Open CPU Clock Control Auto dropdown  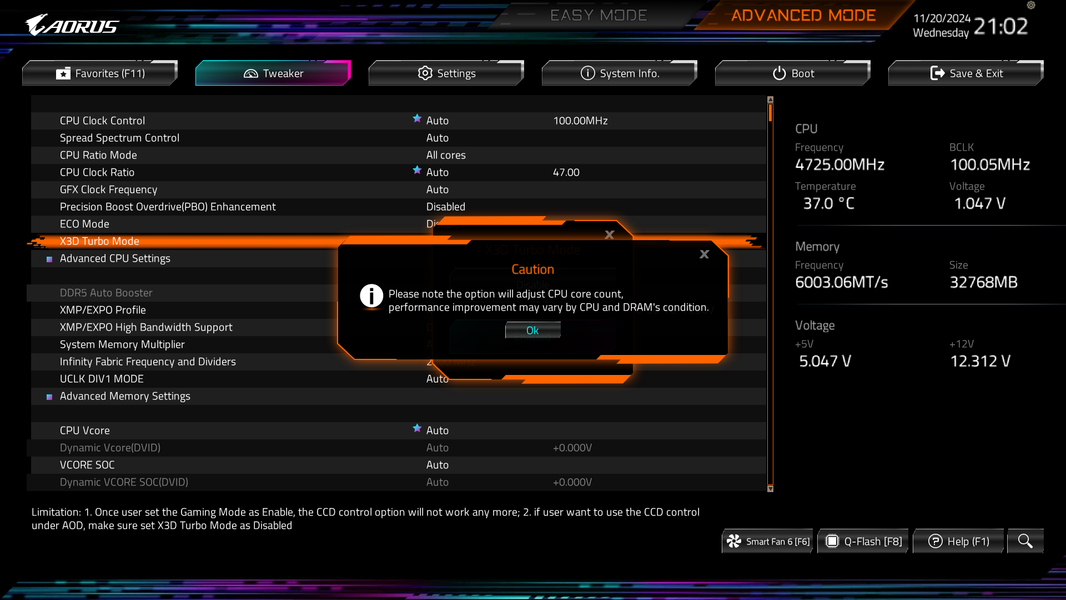437,120
